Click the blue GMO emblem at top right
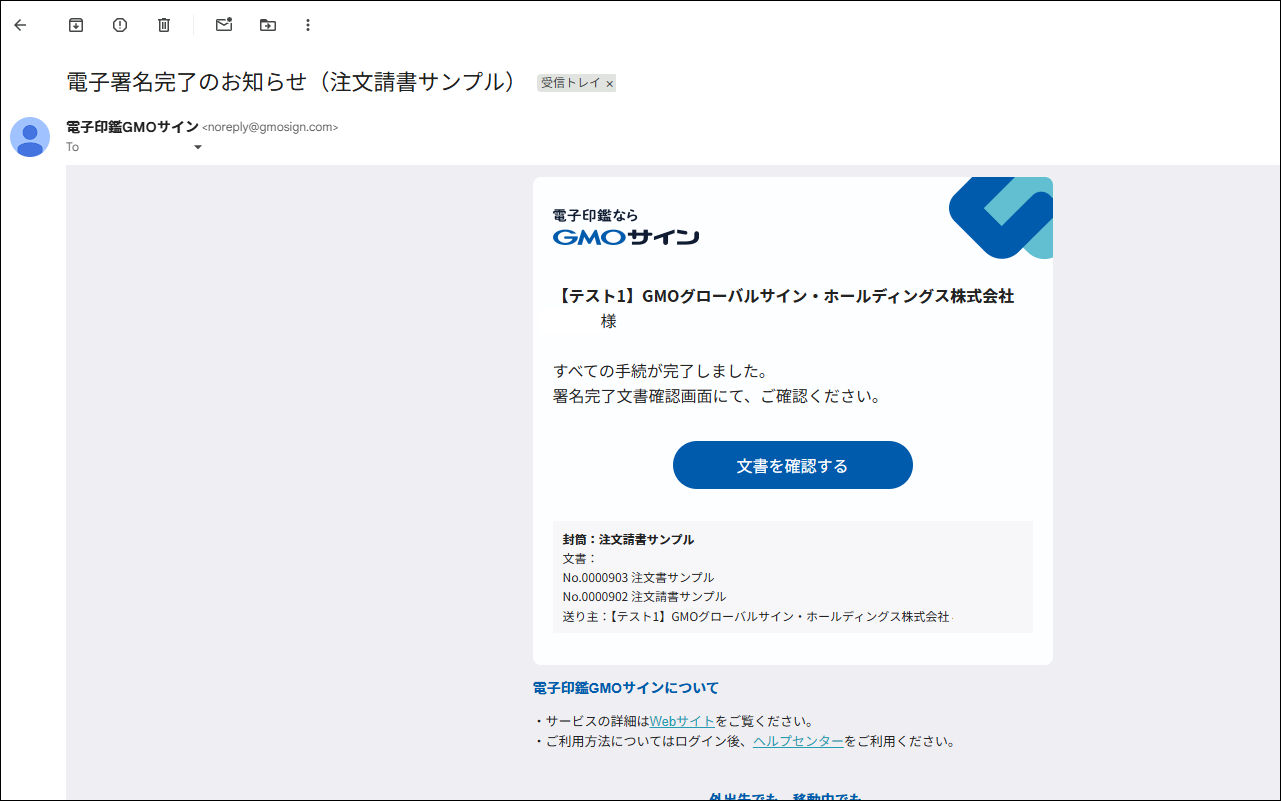Image resolution: width=1281 pixels, height=801 pixels. coord(999,217)
